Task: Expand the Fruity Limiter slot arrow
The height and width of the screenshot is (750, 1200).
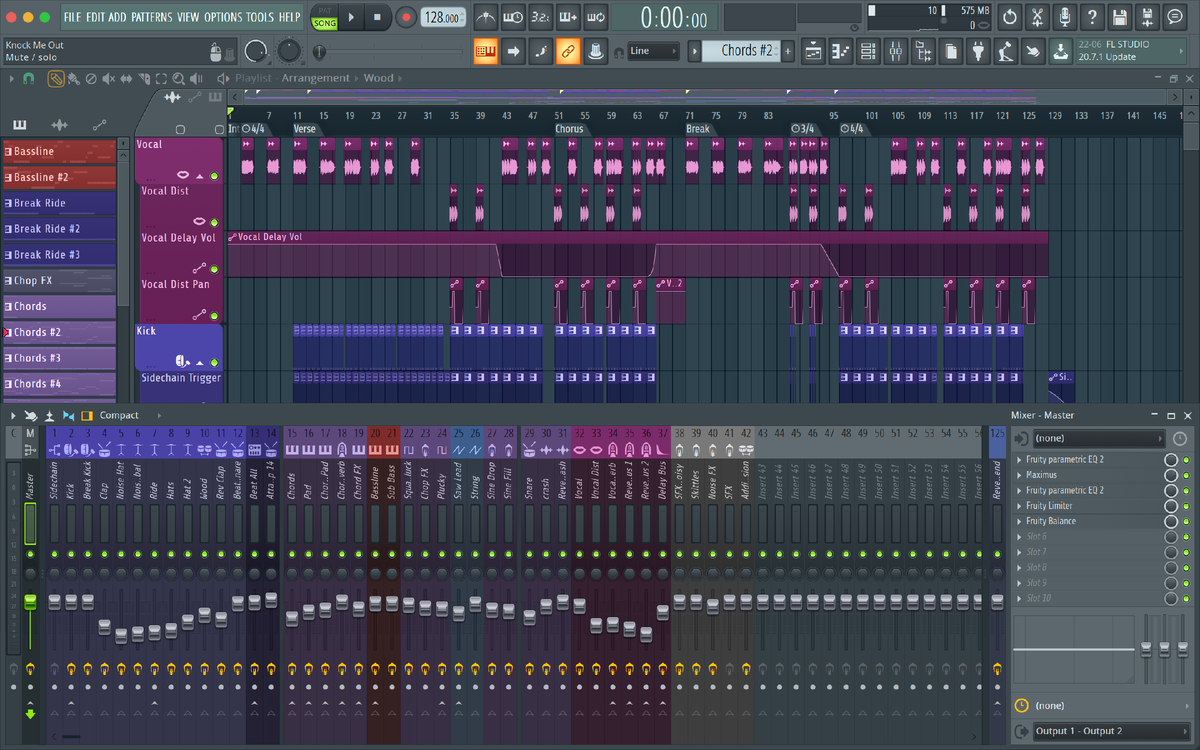Action: 1019,506
